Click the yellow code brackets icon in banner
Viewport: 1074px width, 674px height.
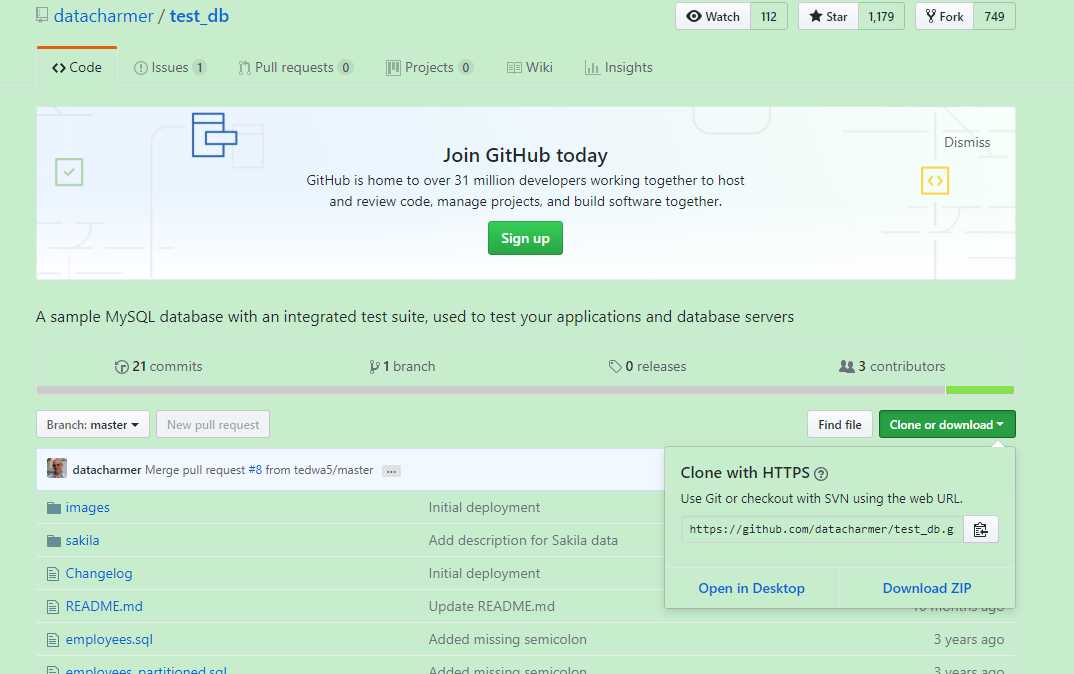(x=935, y=181)
